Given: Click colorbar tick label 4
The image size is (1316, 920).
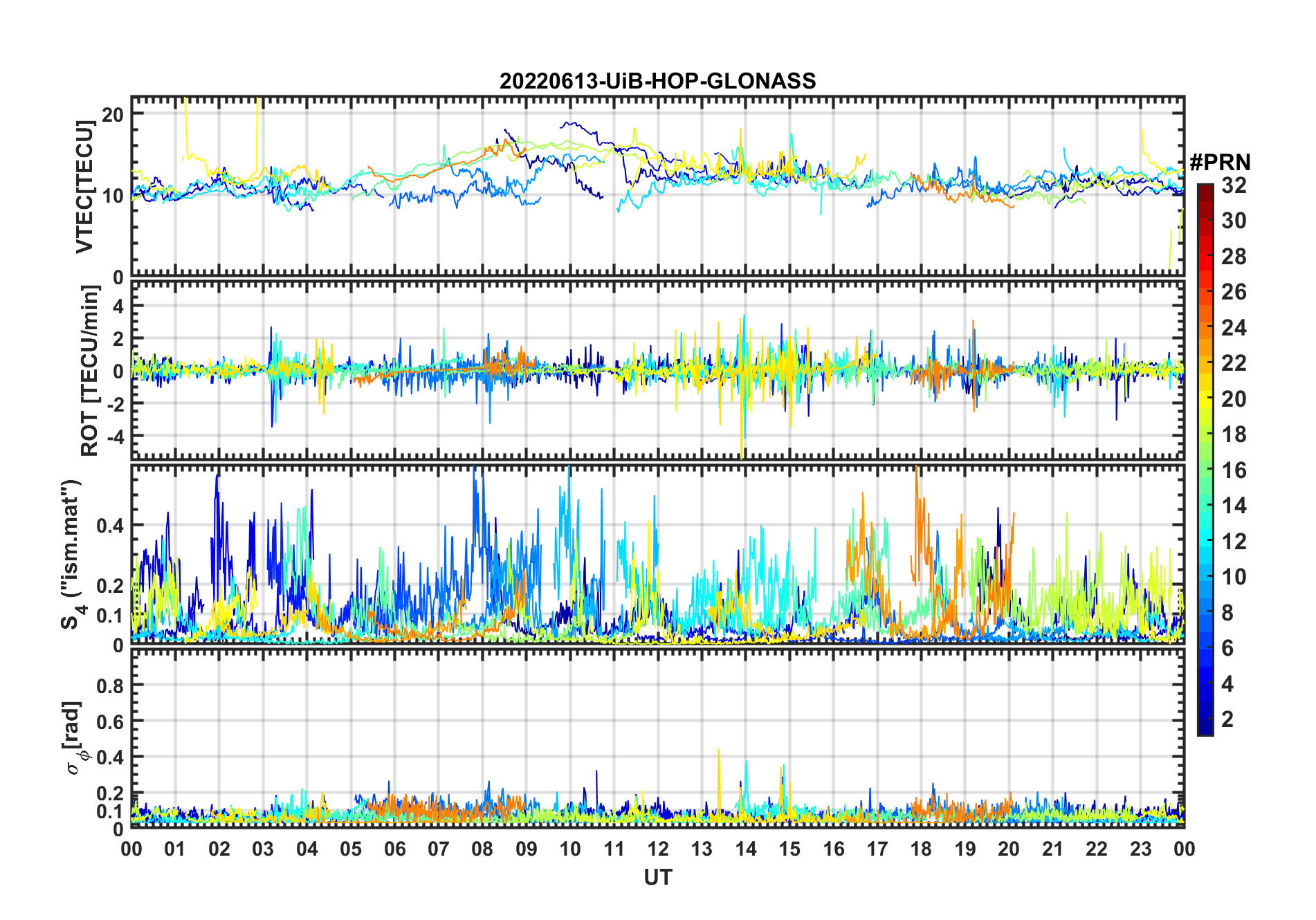Looking at the screenshot, I should pos(1228,684).
